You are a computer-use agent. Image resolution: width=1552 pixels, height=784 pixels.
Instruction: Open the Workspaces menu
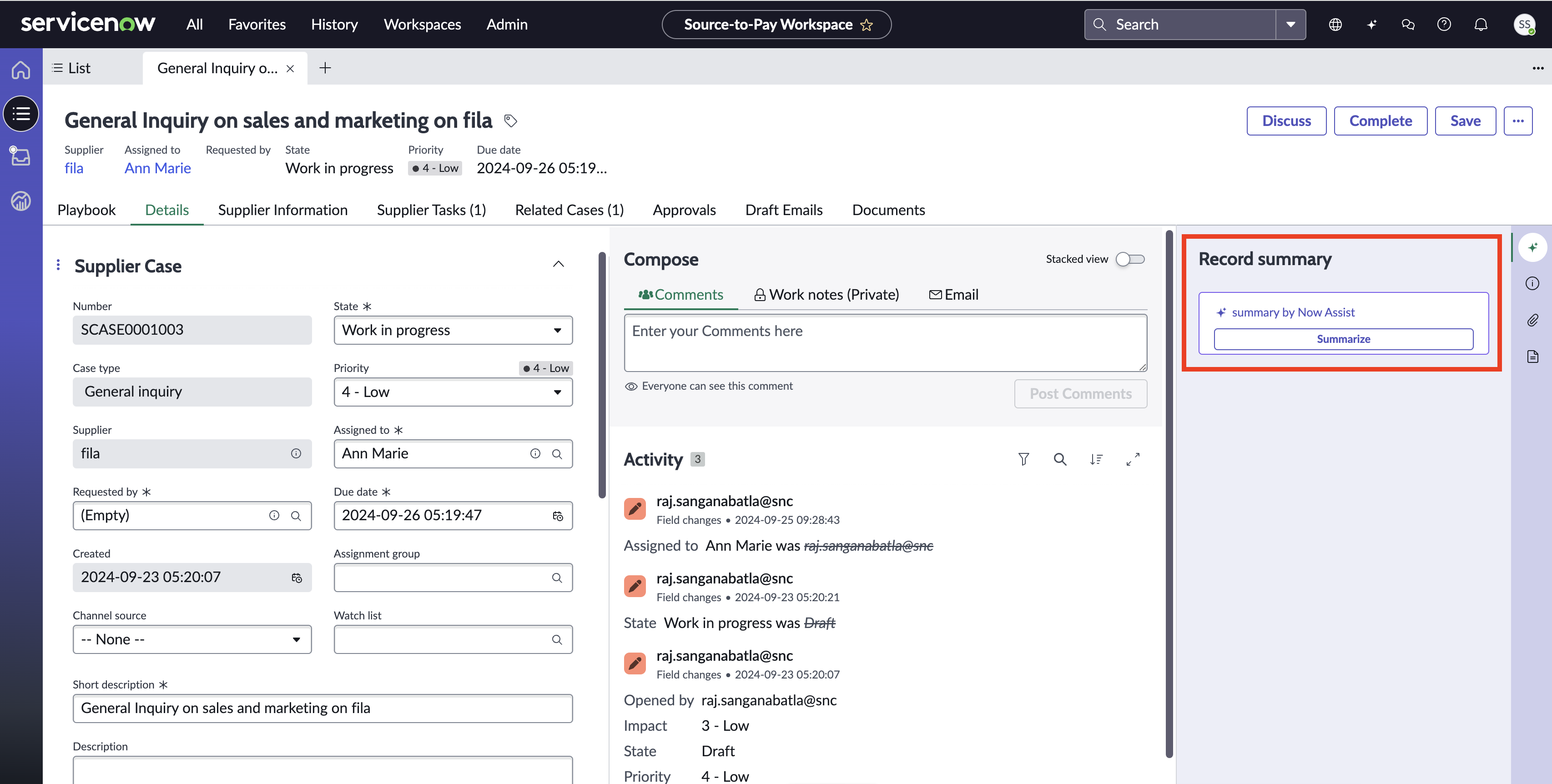tap(422, 25)
